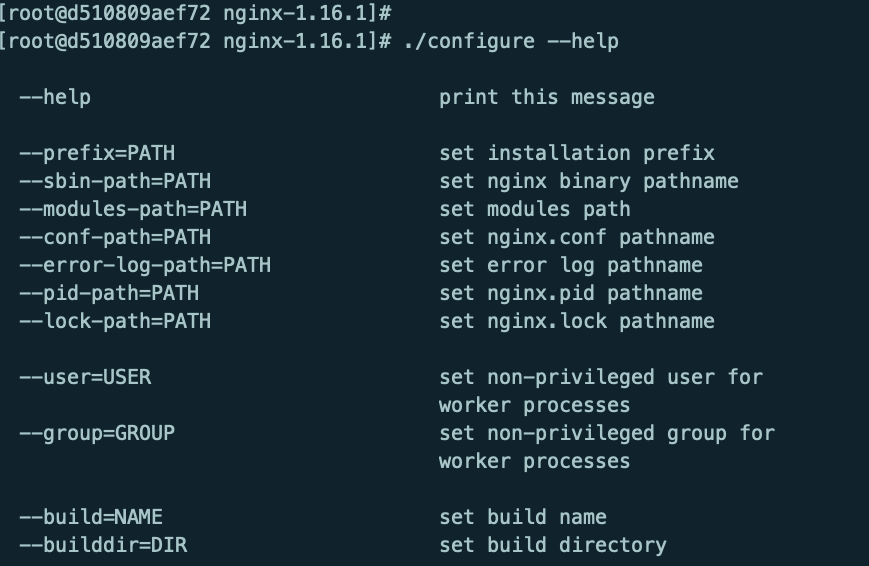Click the 'print this message' description
This screenshot has height=566, width=869.
tap(547, 97)
